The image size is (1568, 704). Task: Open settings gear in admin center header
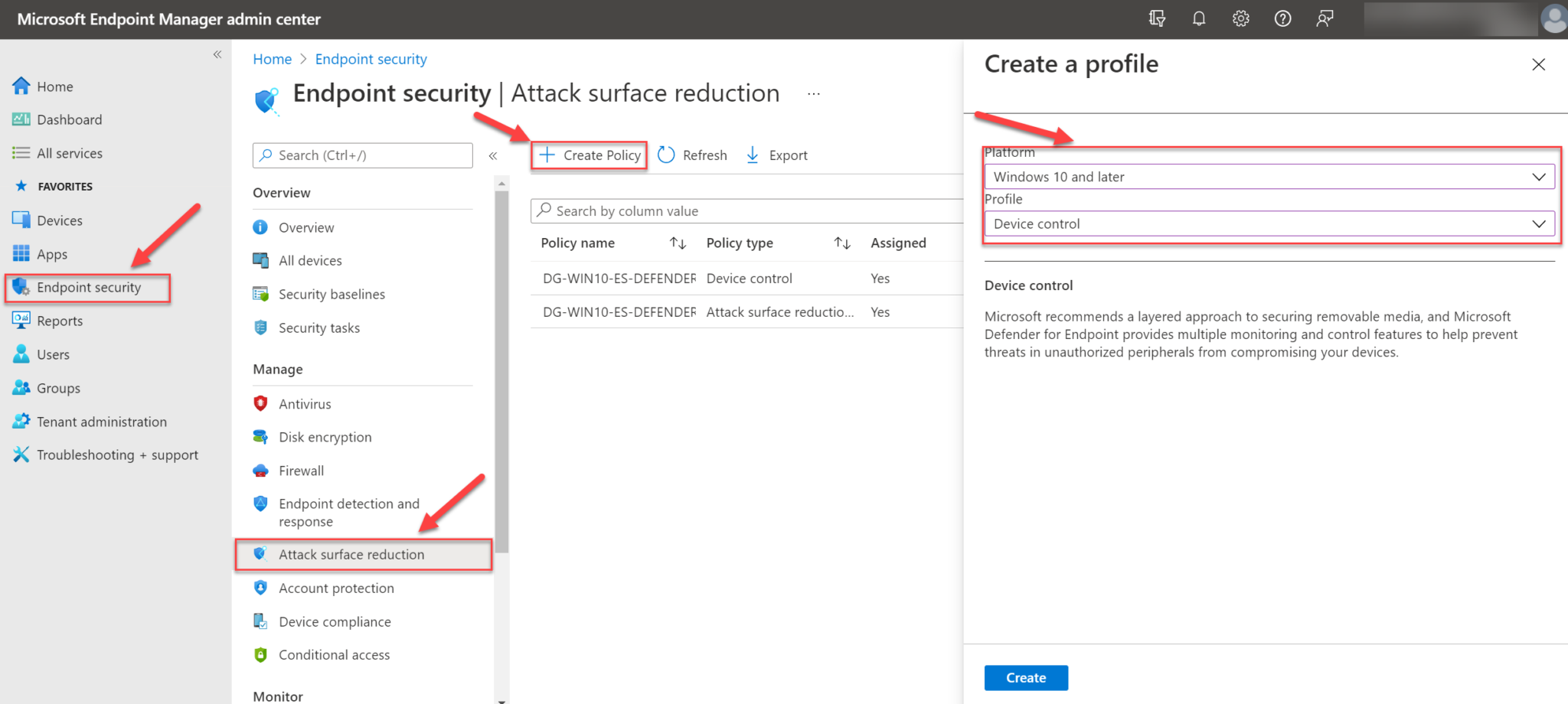point(1240,18)
